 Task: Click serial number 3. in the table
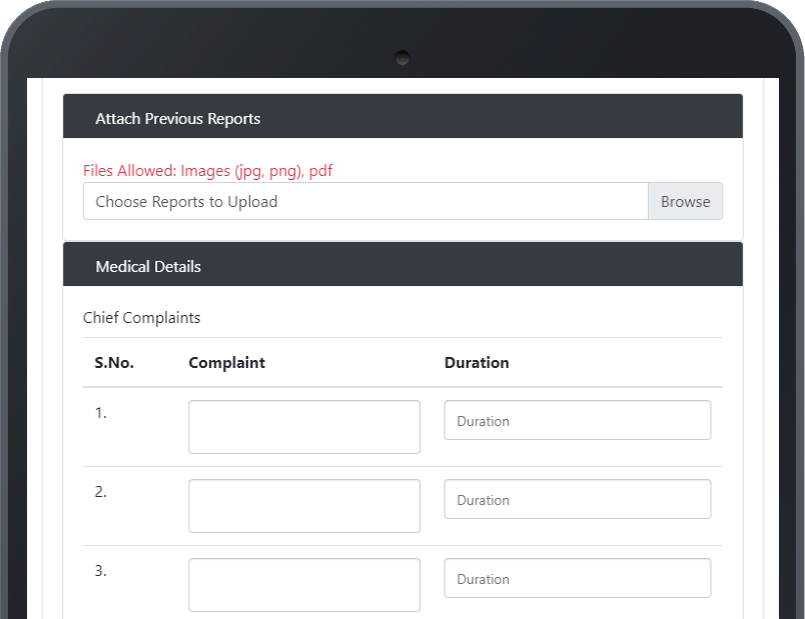(x=101, y=571)
